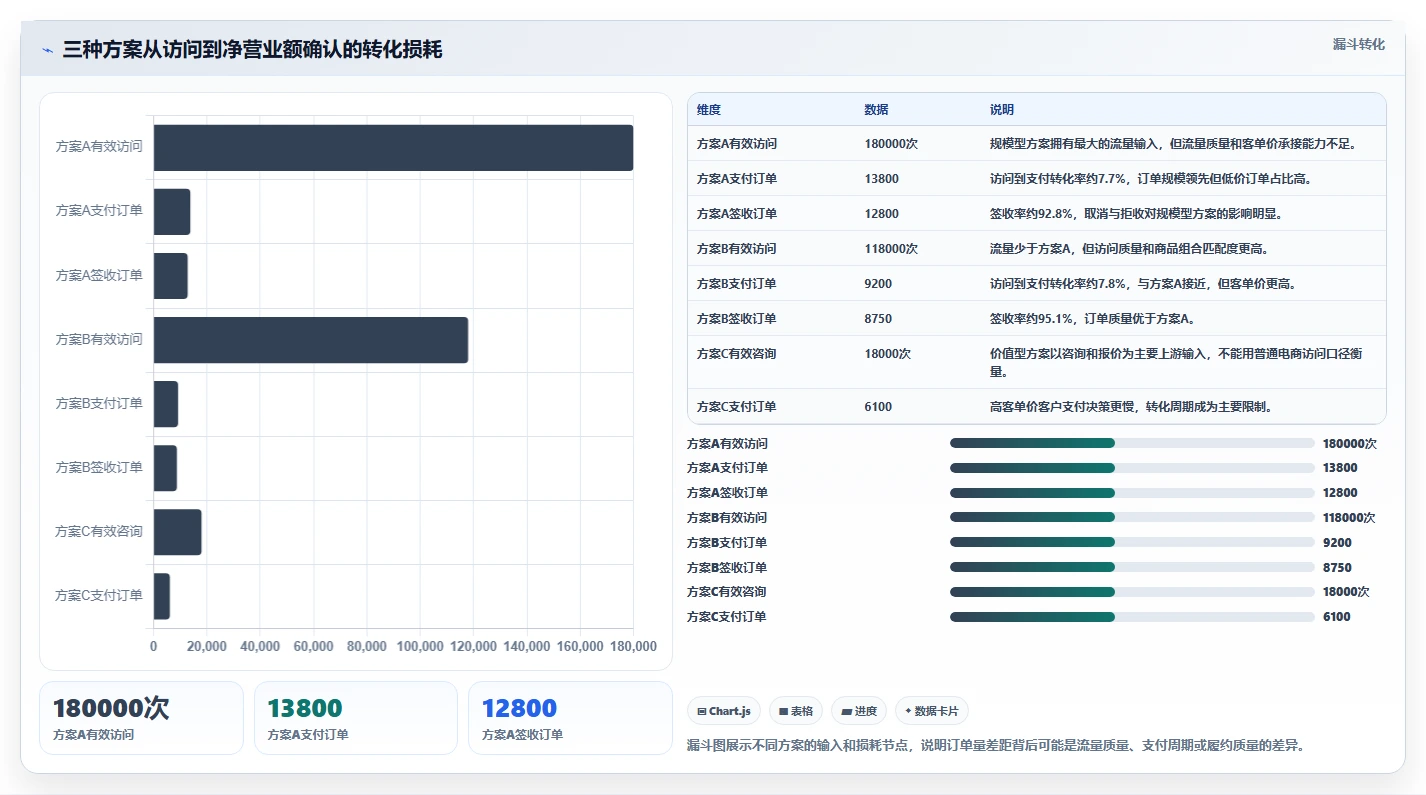The image size is (1426, 795).
Task: Click the 180,000 x-axis tick label
Action: (632, 647)
